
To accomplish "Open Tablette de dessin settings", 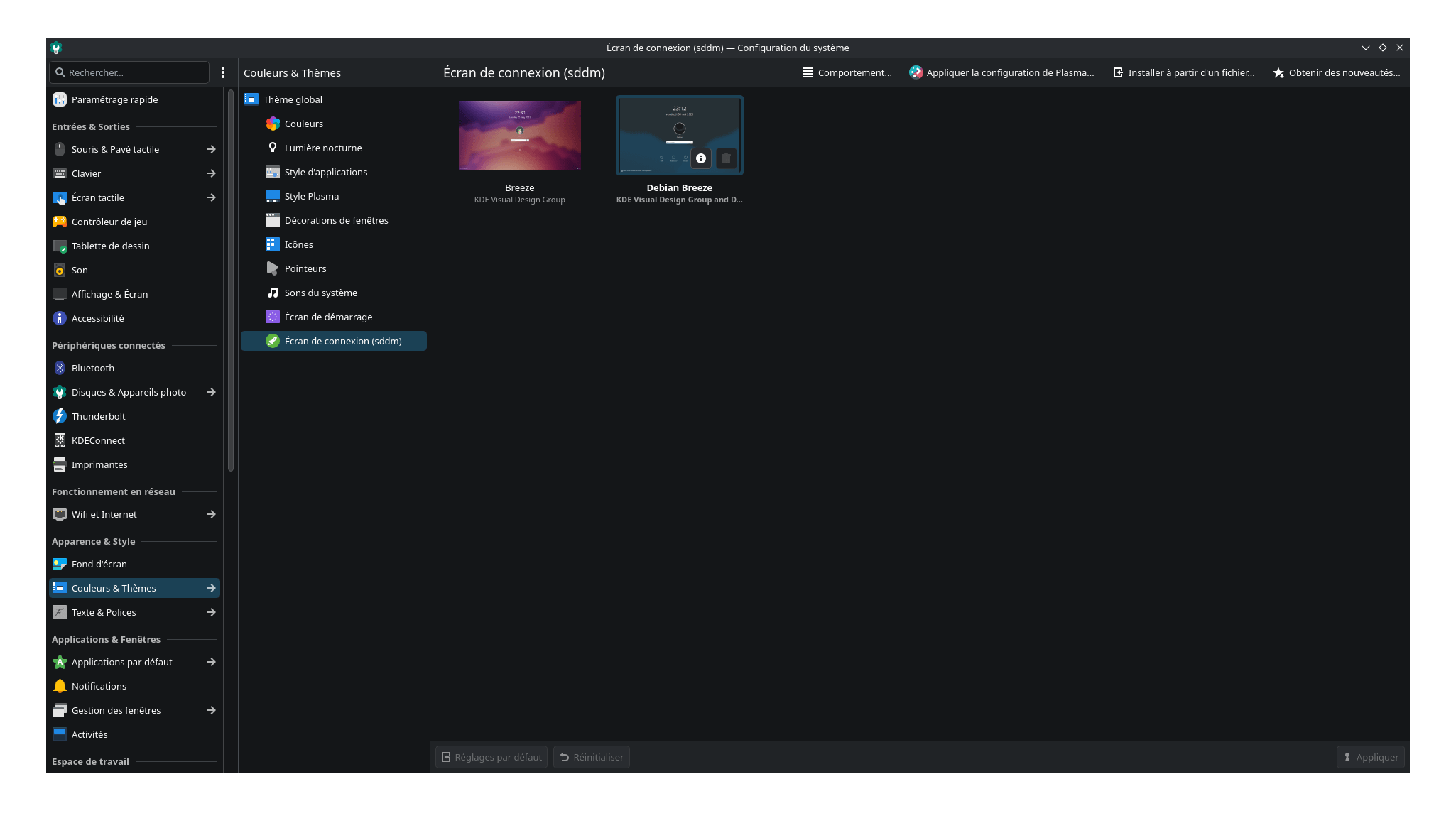I will (134, 246).
